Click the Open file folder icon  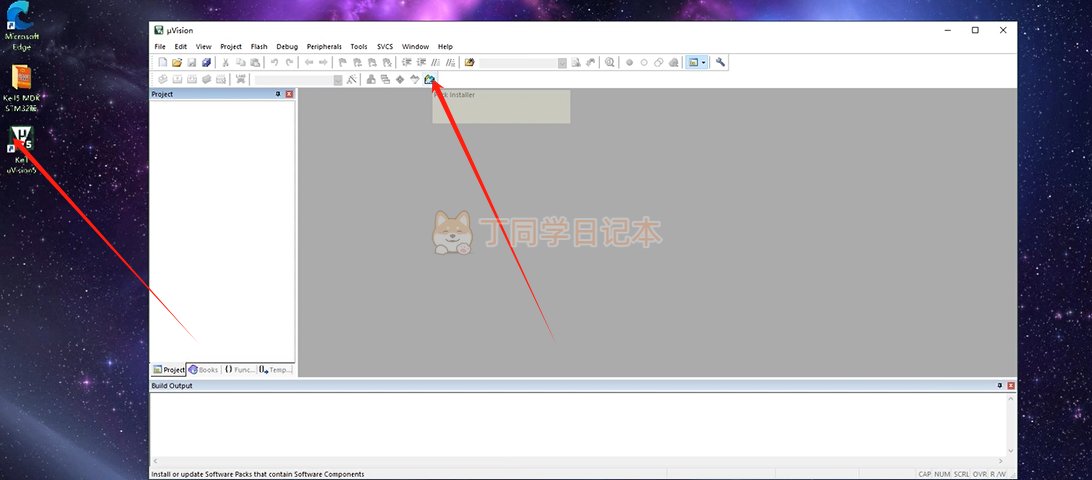pyautogui.click(x=177, y=62)
